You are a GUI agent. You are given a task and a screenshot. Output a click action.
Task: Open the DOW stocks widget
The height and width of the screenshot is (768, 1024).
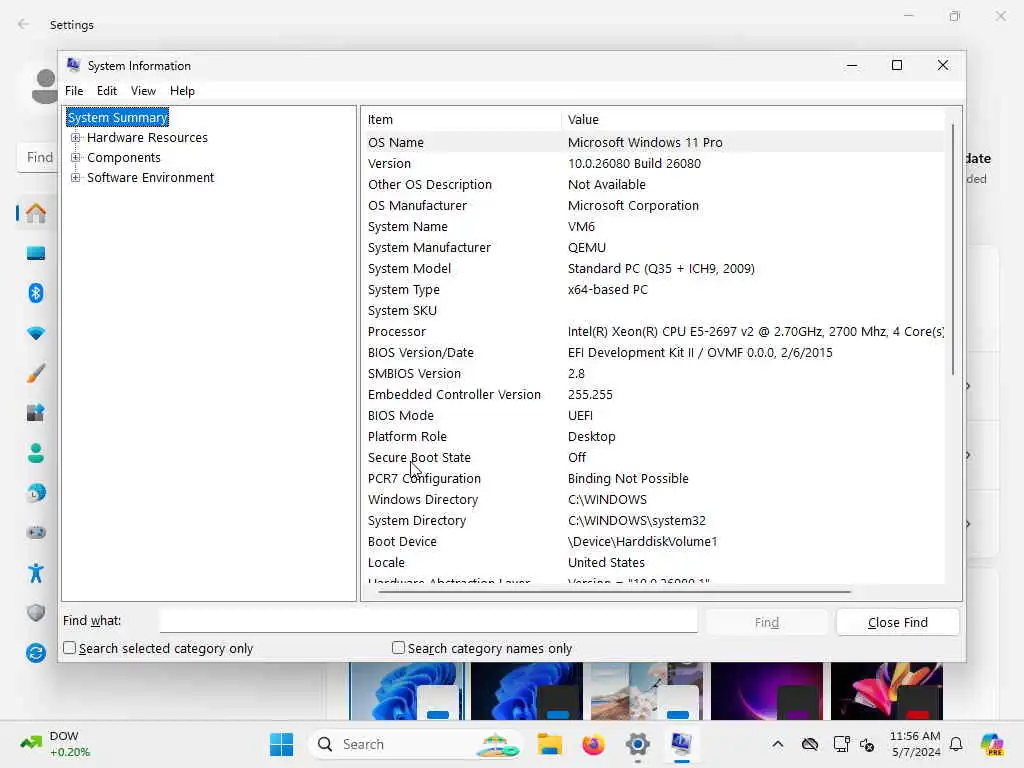(x=55, y=744)
